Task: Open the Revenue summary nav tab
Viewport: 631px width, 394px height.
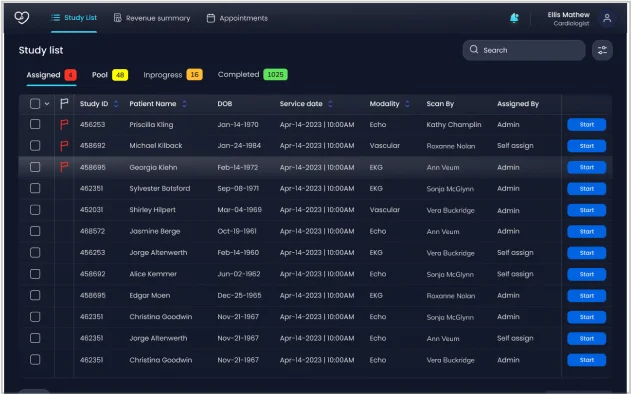Action: click(x=152, y=18)
